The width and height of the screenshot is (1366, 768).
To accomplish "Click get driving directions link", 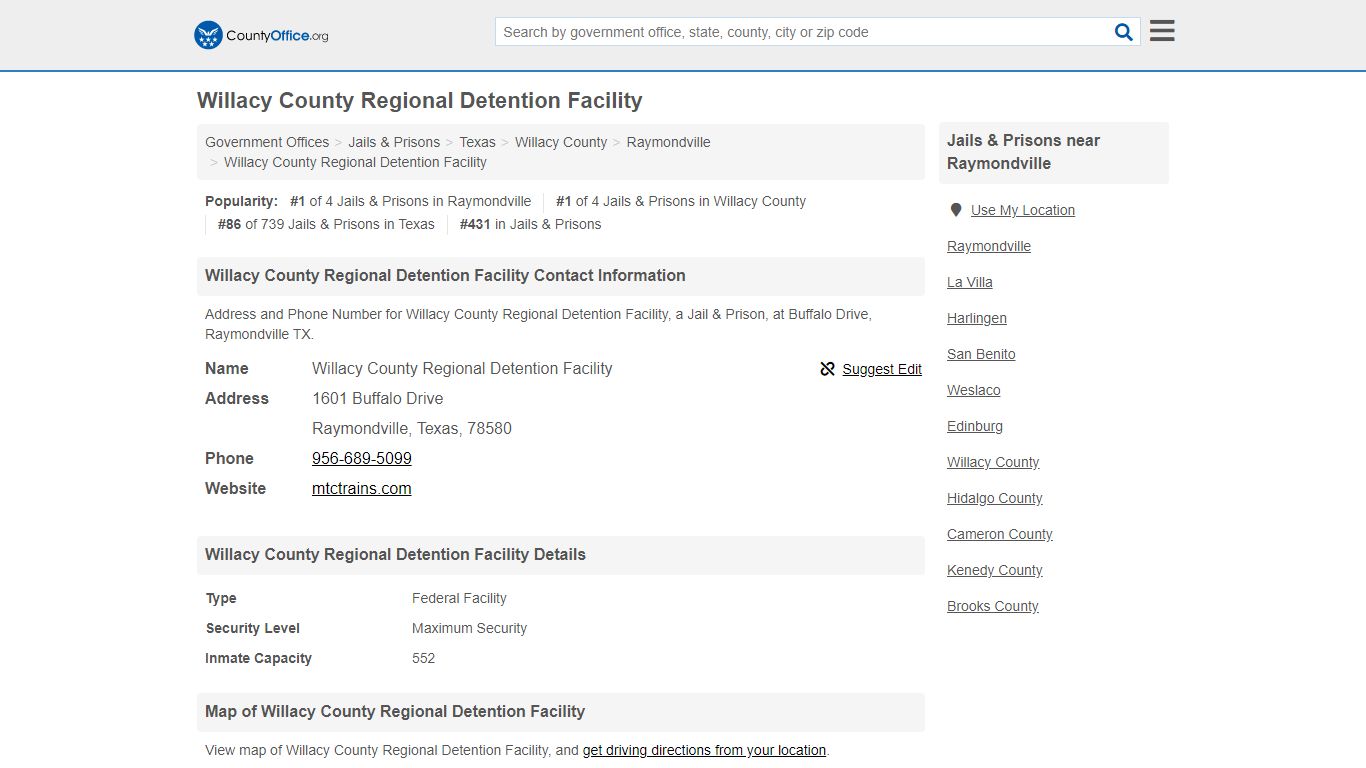I will point(704,750).
